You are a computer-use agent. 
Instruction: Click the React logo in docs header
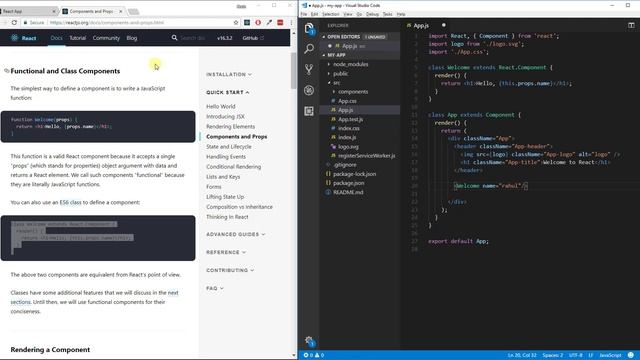(x=15, y=38)
